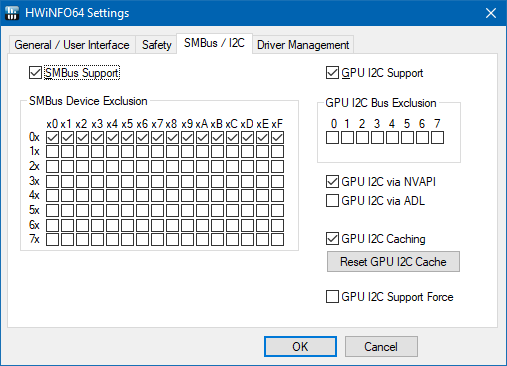Screen dimensions: 507x366
Task: Exclude GPU I2C bus 7
Action: point(437,137)
